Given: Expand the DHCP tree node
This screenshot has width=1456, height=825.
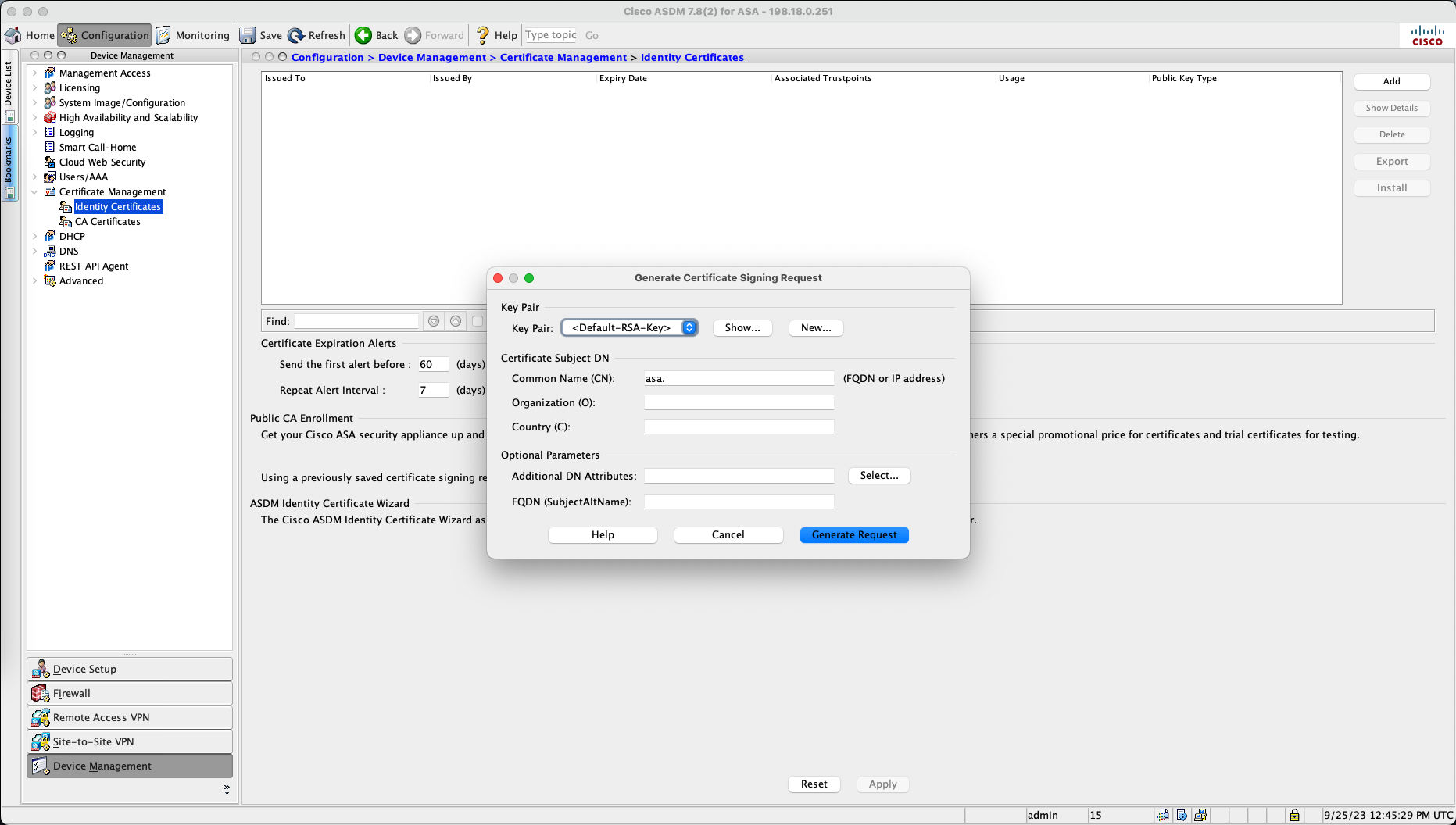Looking at the screenshot, I should pos(34,237).
